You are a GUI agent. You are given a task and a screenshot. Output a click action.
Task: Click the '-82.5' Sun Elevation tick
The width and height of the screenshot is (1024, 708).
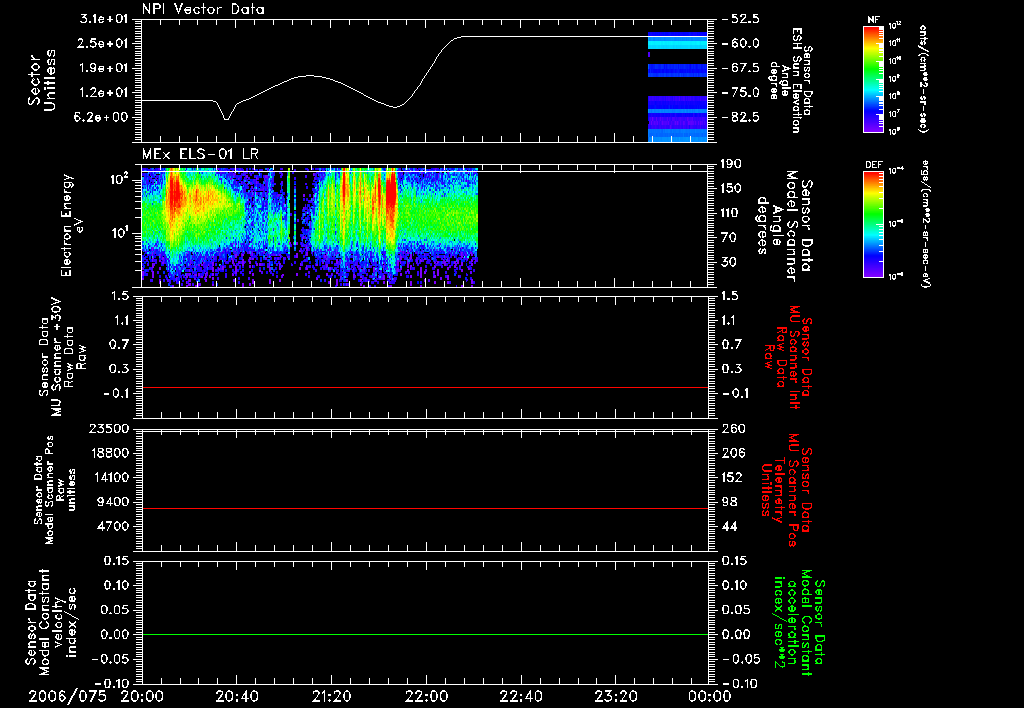coord(741,118)
